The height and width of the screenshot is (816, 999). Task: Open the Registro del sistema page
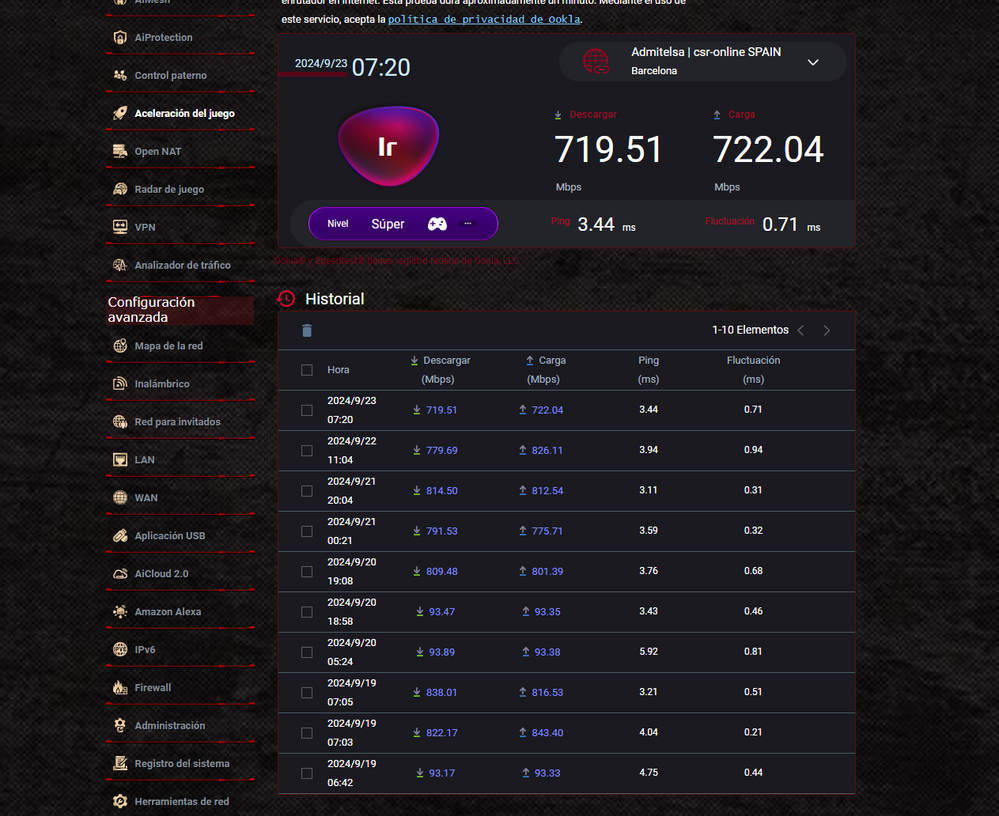click(182, 764)
